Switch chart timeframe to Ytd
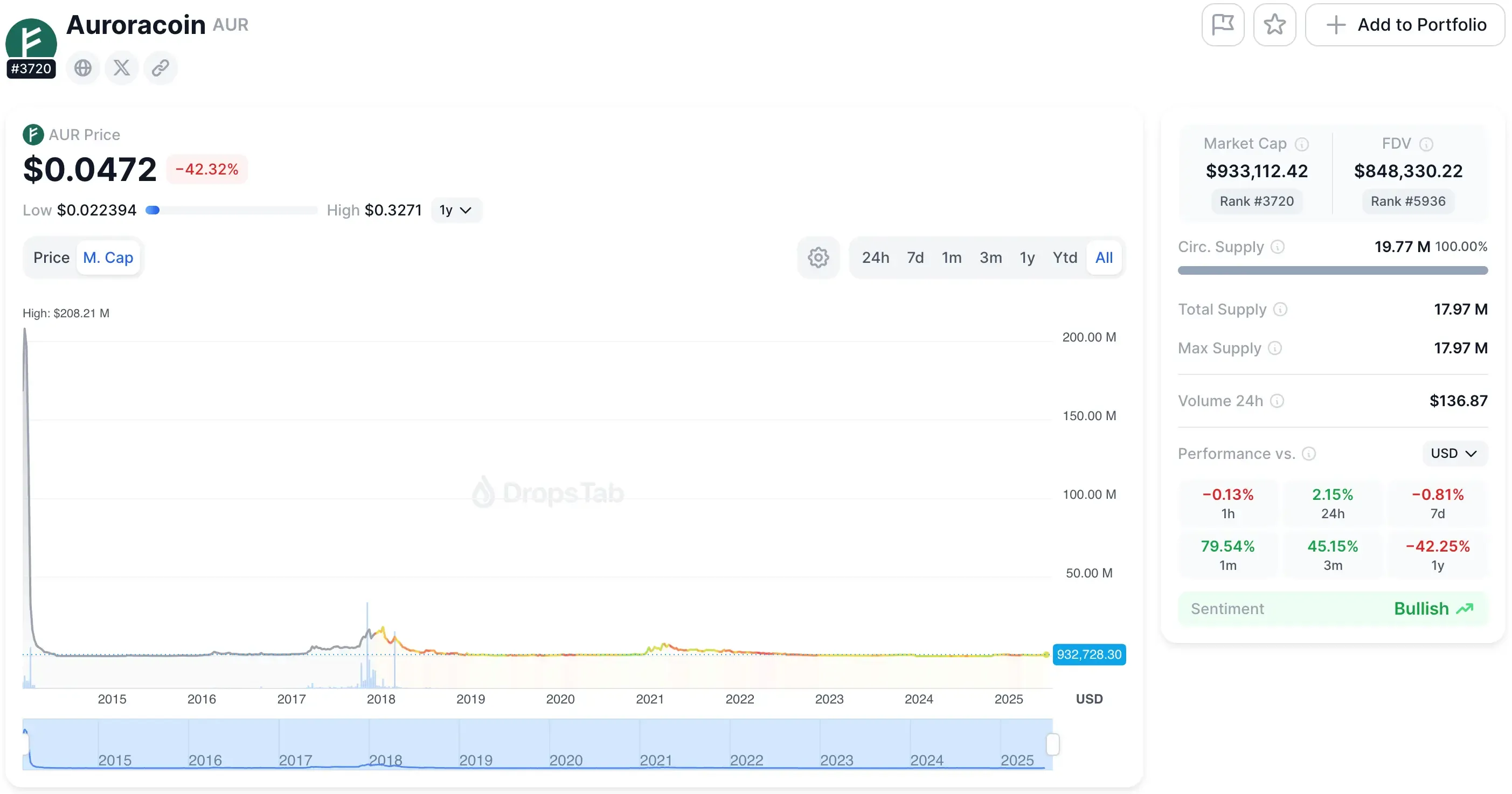The height and width of the screenshot is (794, 1512). tap(1065, 257)
